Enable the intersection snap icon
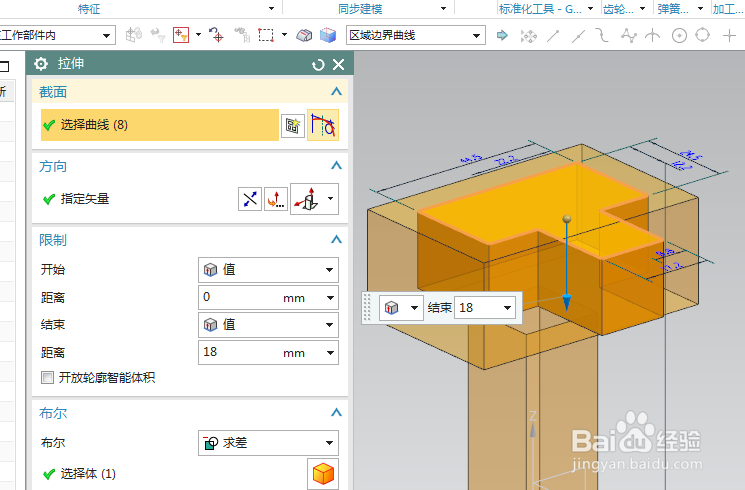Image resolution: width=745 pixels, height=490 pixels. (x=652, y=35)
